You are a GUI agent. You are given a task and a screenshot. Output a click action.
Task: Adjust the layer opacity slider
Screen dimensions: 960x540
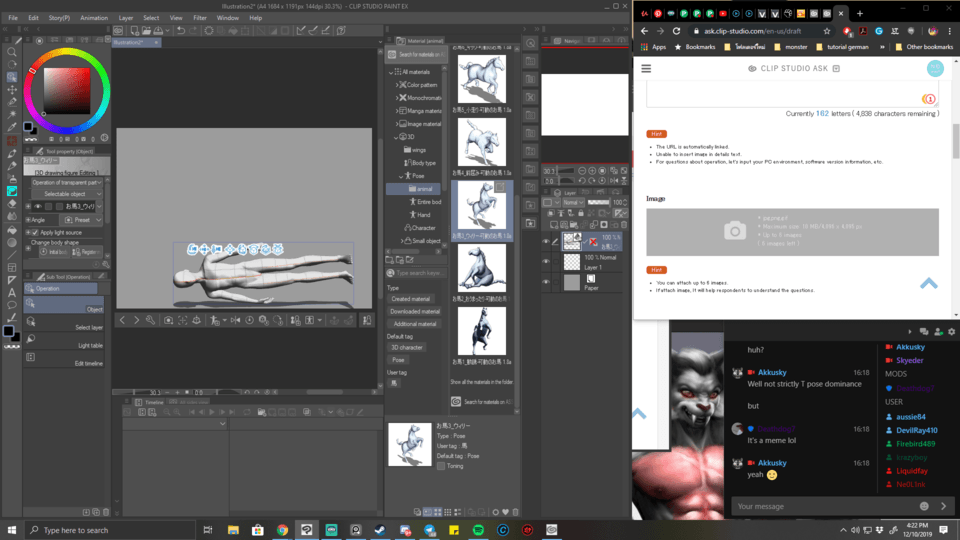(x=599, y=203)
